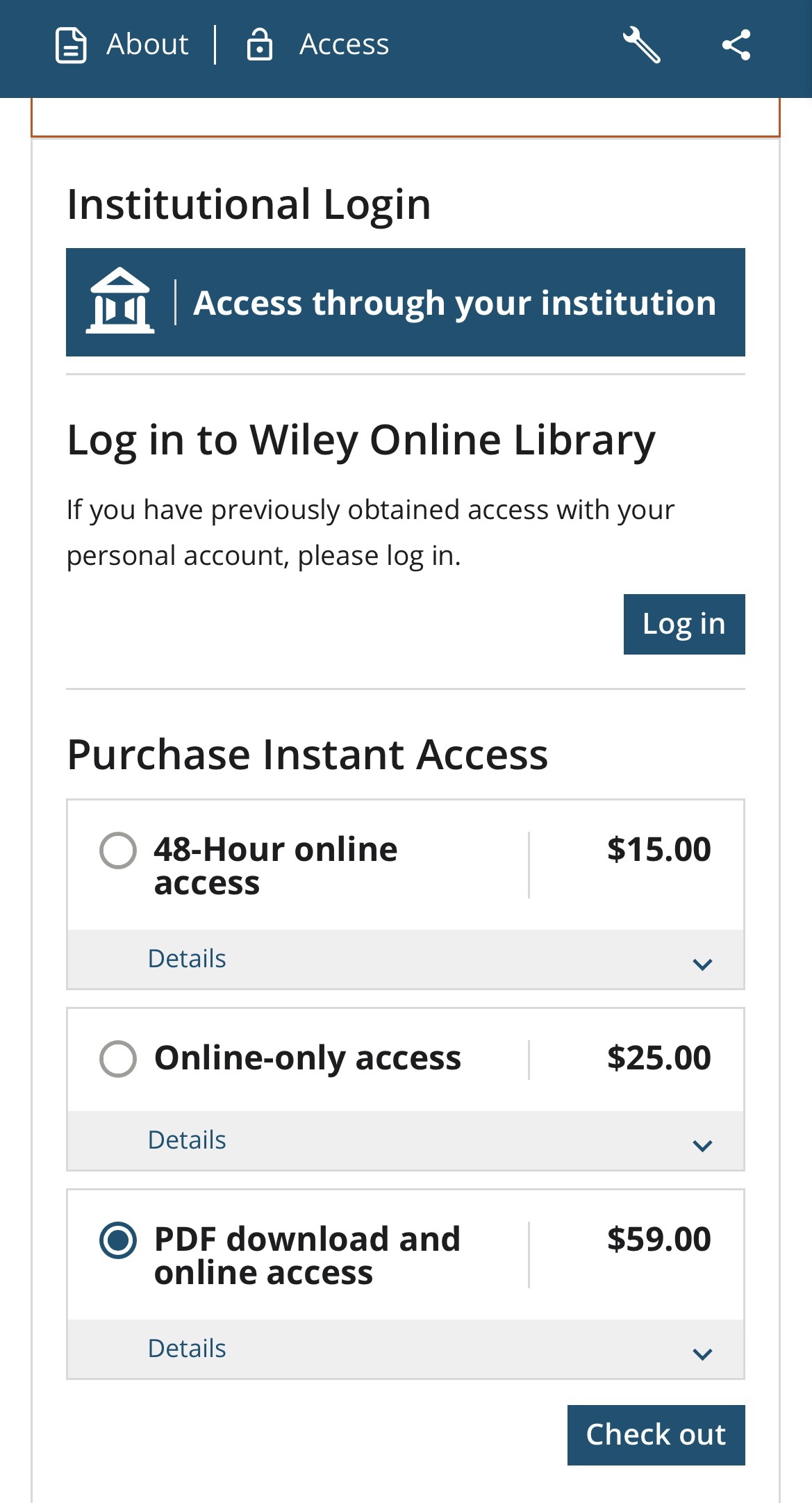
Task: Select PDF download and online access radio
Action: [118, 1240]
